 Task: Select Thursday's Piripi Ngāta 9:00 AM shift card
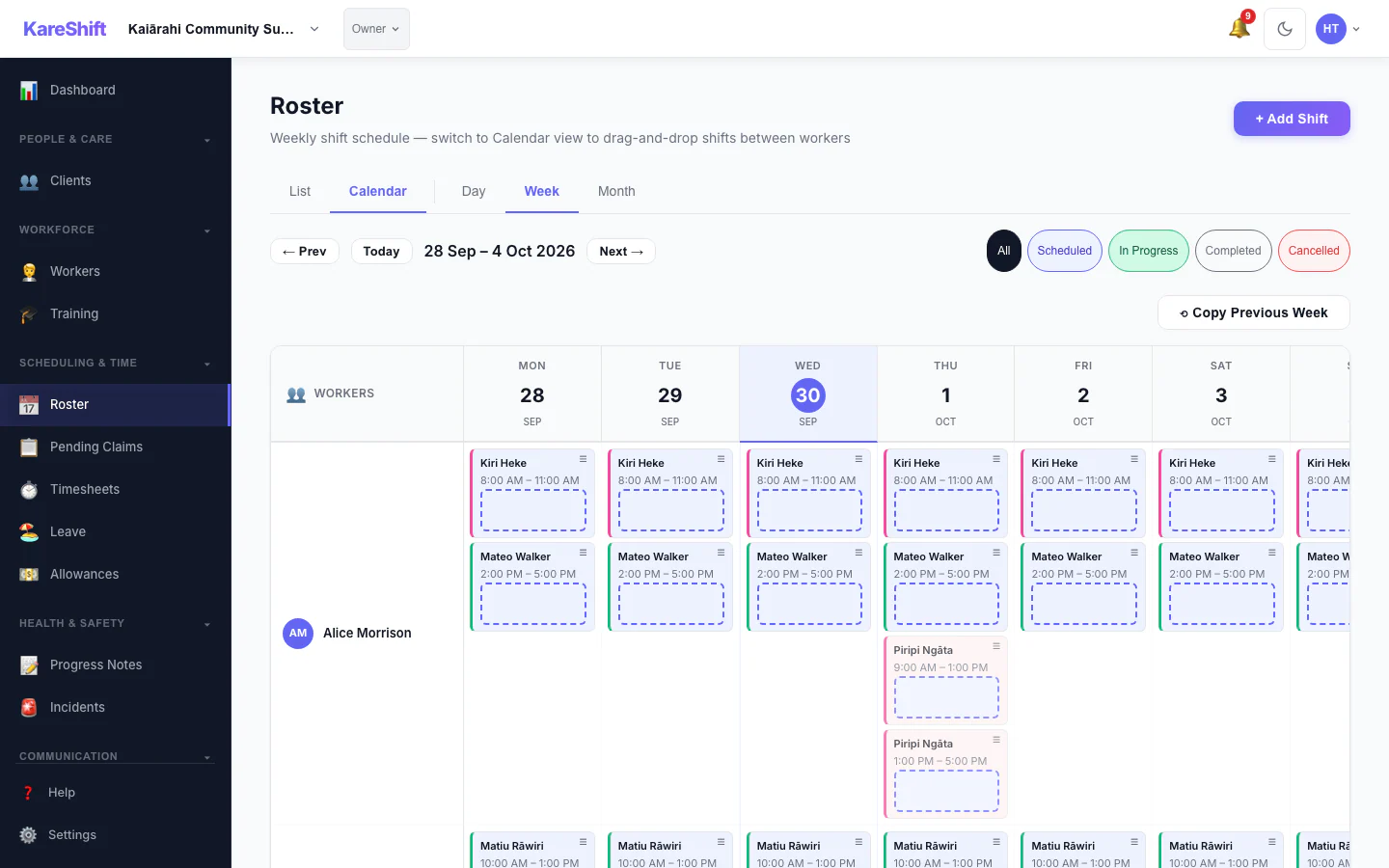946,680
